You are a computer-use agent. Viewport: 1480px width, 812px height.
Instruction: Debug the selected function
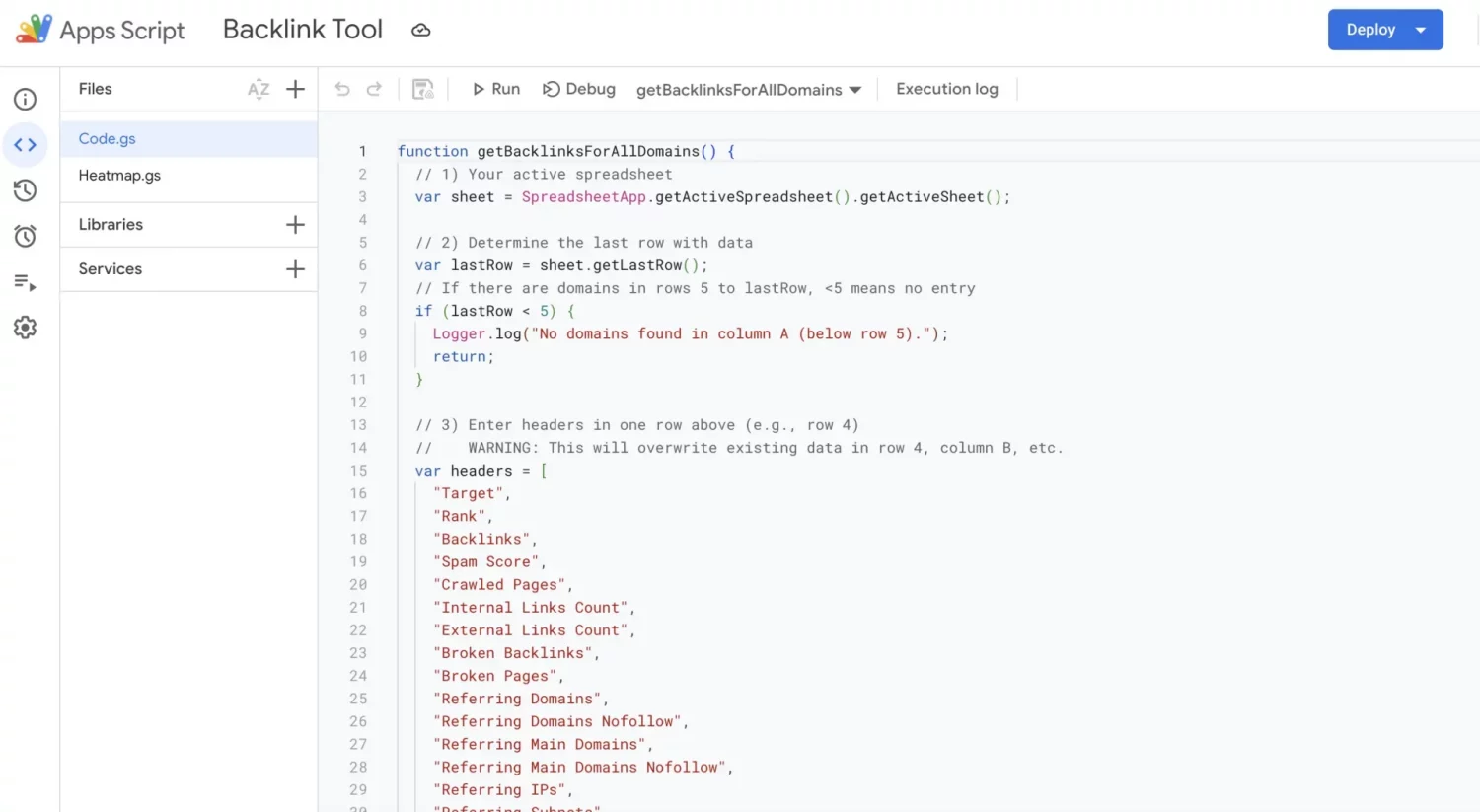click(x=579, y=89)
